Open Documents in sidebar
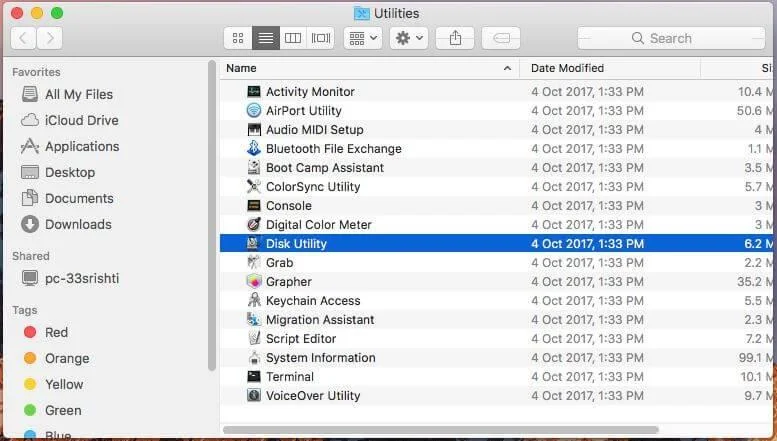The height and width of the screenshot is (441, 777). [68, 198]
